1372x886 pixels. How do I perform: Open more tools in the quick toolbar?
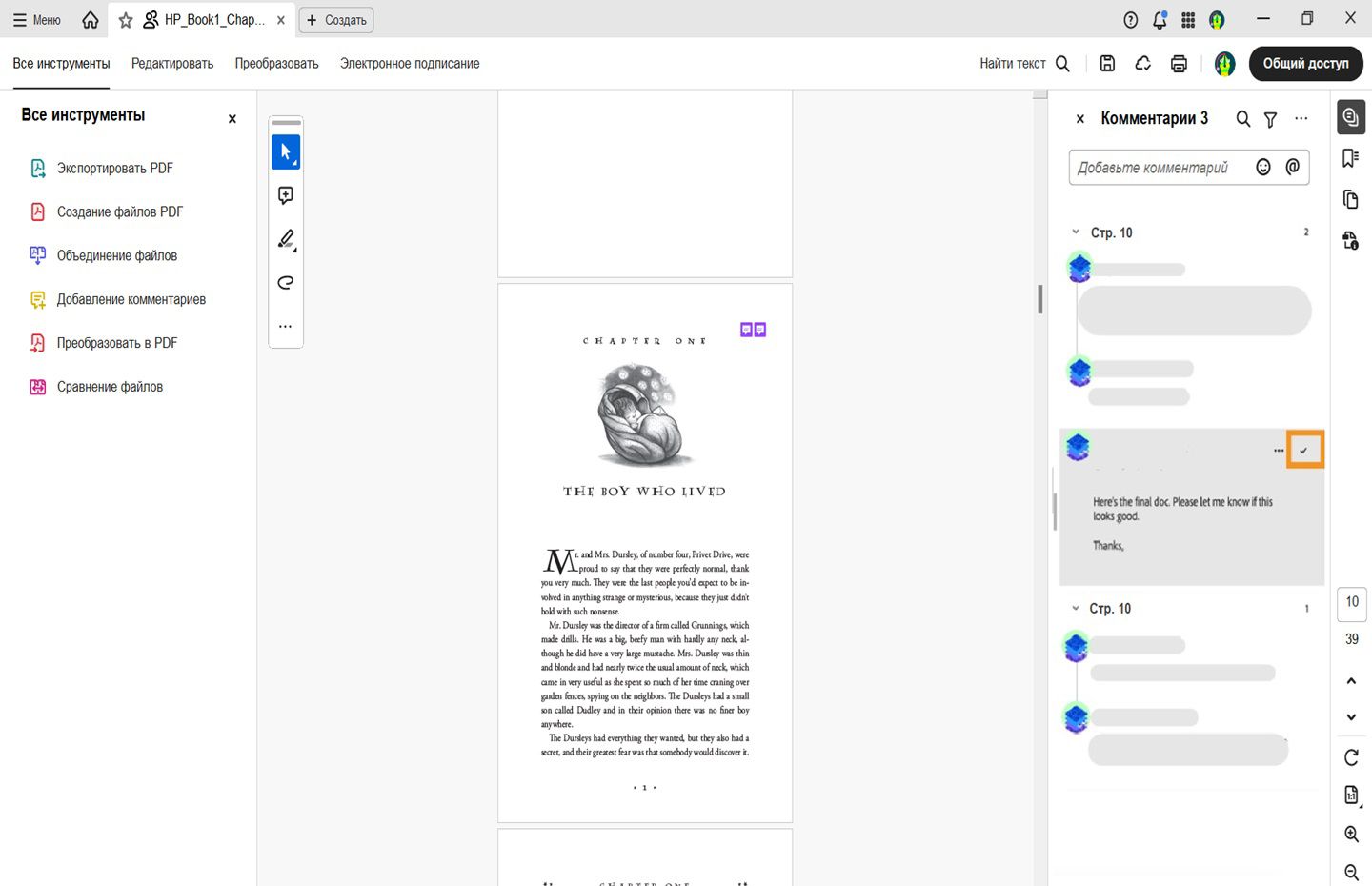click(286, 327)
